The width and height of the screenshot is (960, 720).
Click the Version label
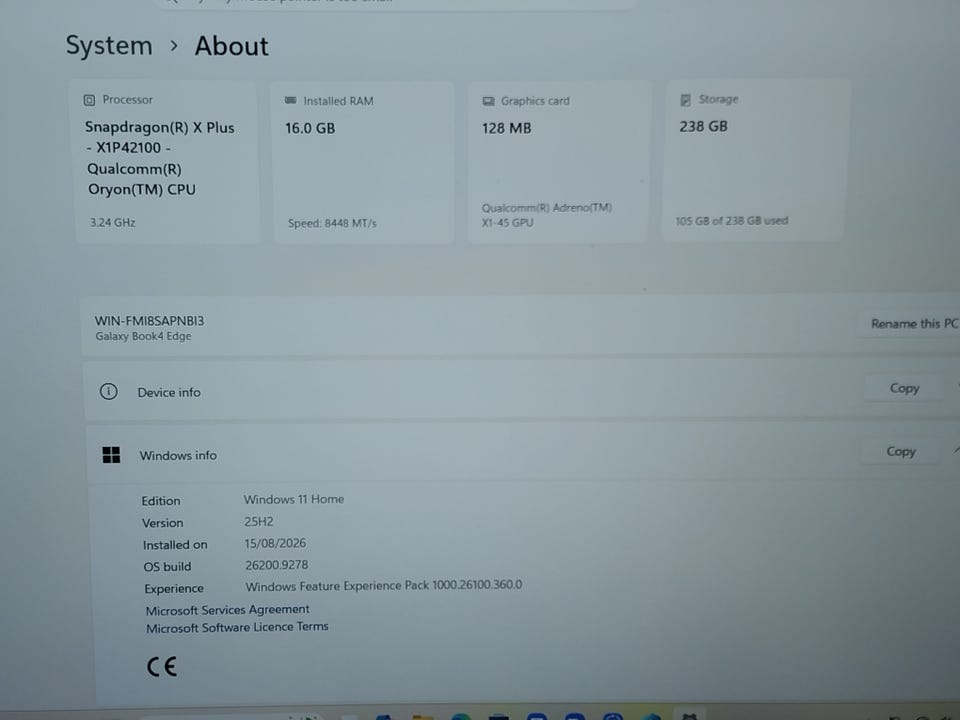click(163, 523)
